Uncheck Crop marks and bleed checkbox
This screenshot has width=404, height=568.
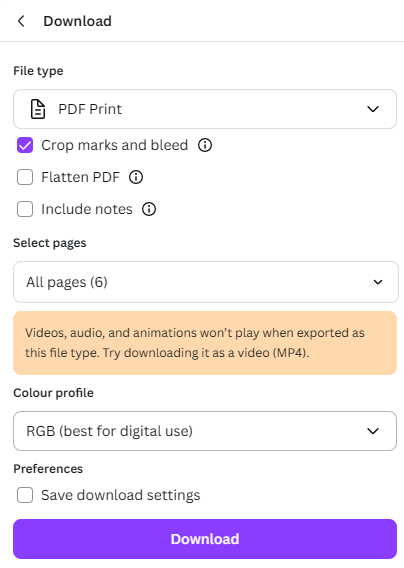25,145
